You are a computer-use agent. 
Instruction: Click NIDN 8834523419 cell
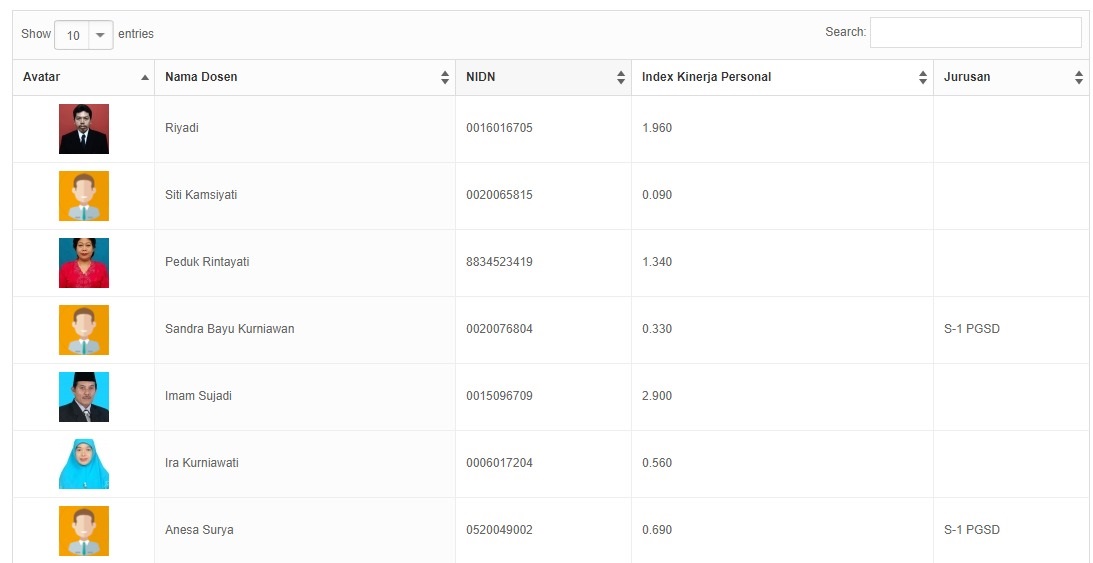[x=499, y=262]
